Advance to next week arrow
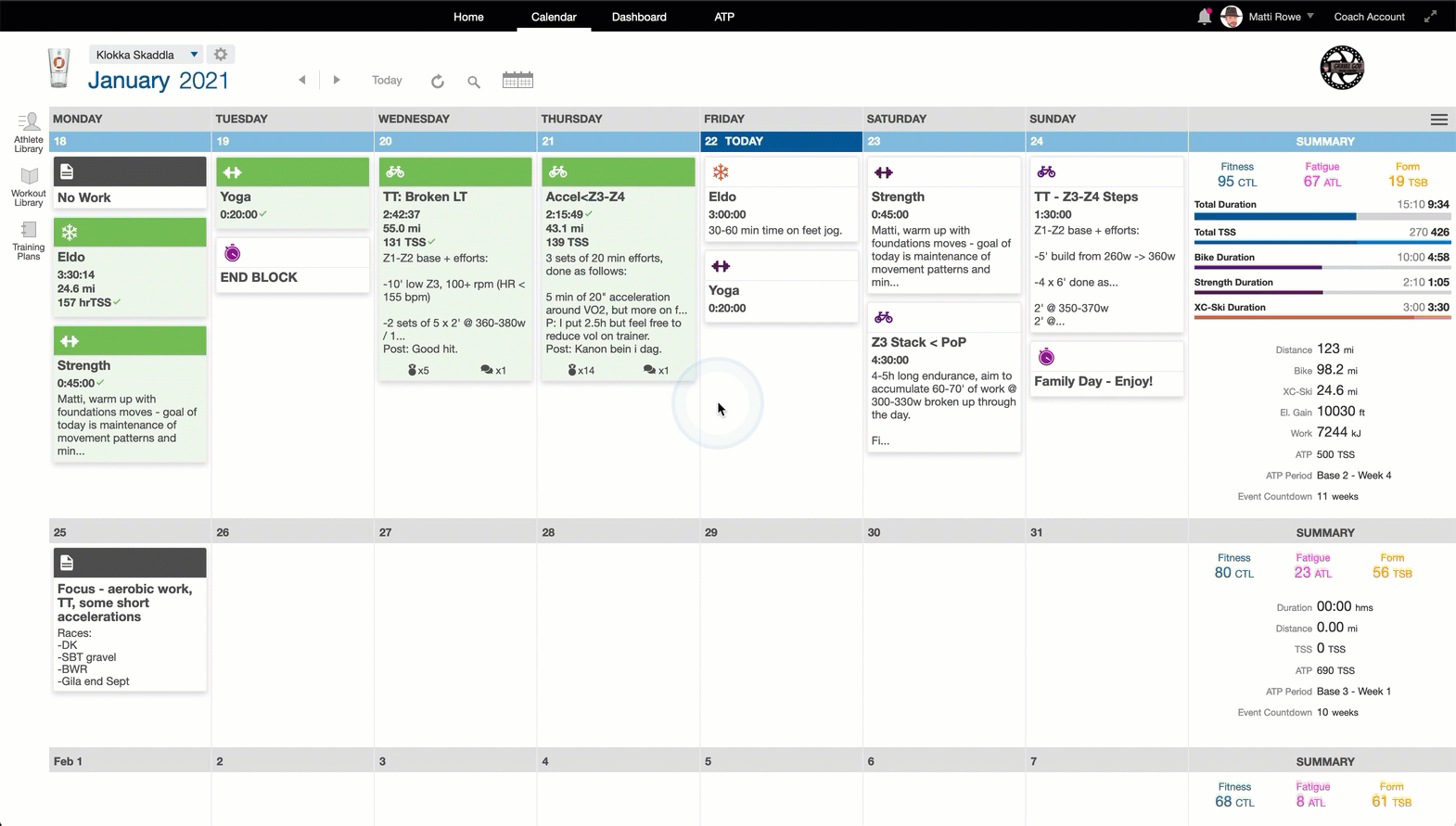 [337, 81]
